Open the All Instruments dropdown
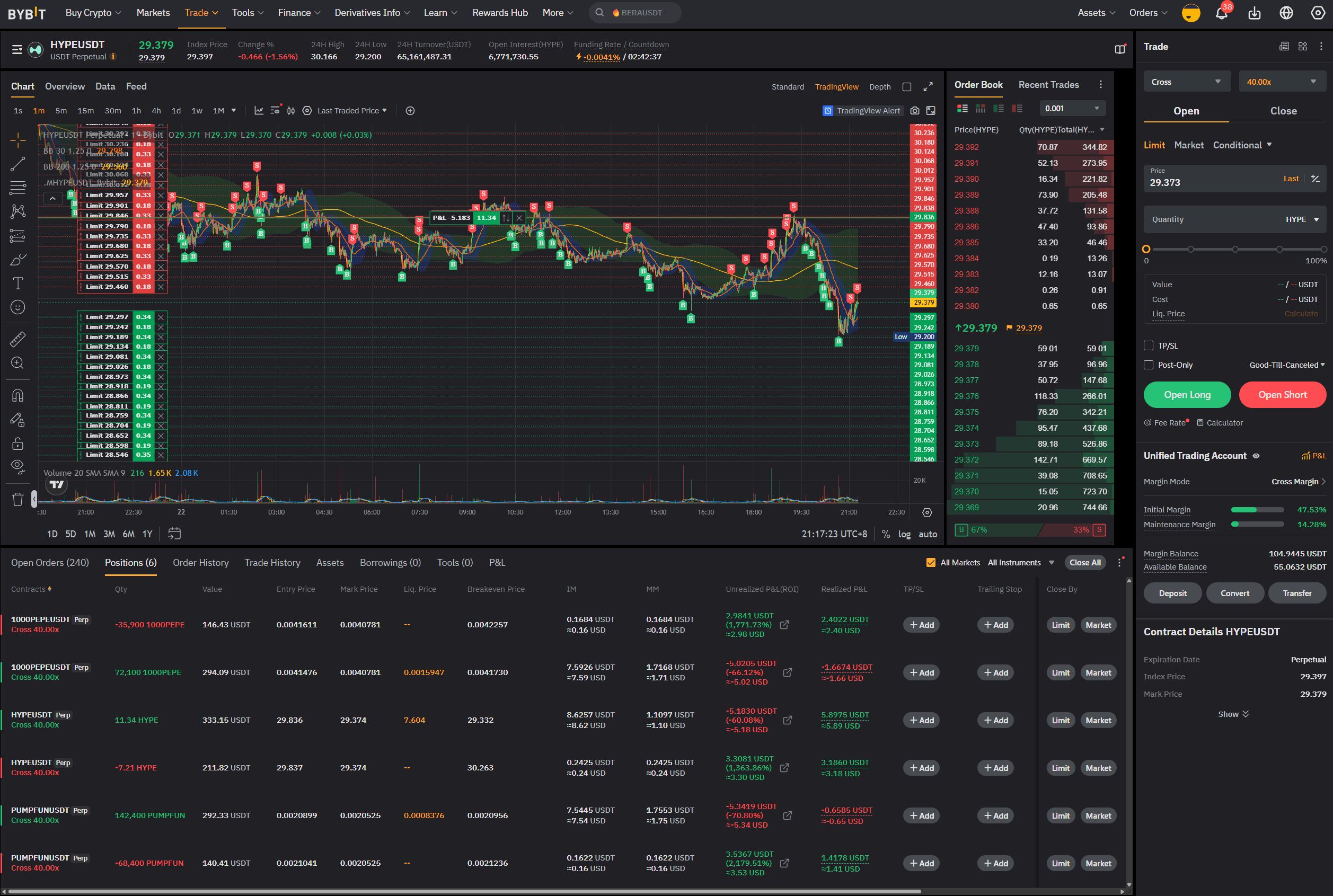The image size is (1333, 896). click(x=1021, y=562)
